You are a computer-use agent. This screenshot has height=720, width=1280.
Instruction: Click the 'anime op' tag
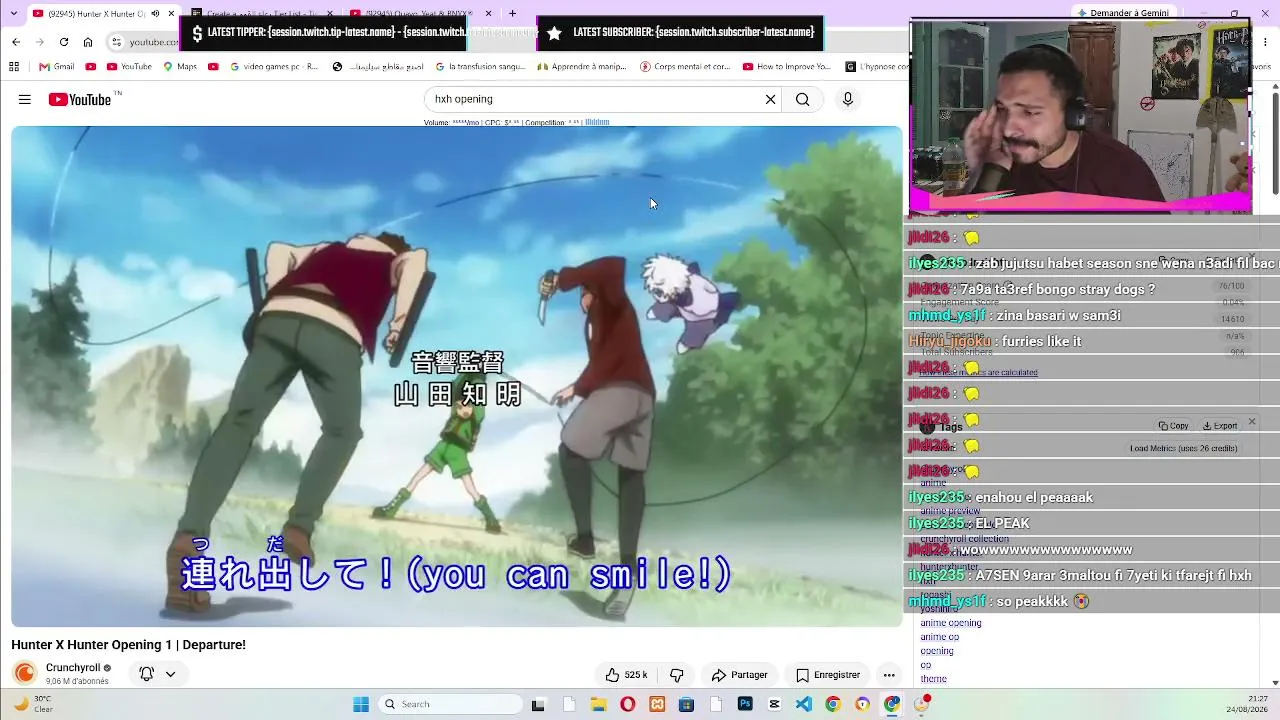(x=940, y=637)
